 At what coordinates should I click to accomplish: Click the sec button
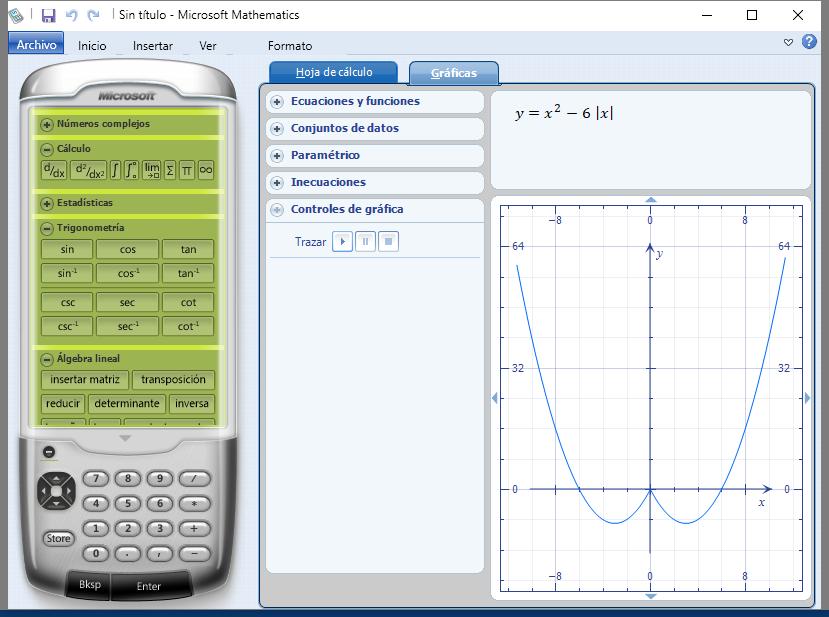click(127, 302)
